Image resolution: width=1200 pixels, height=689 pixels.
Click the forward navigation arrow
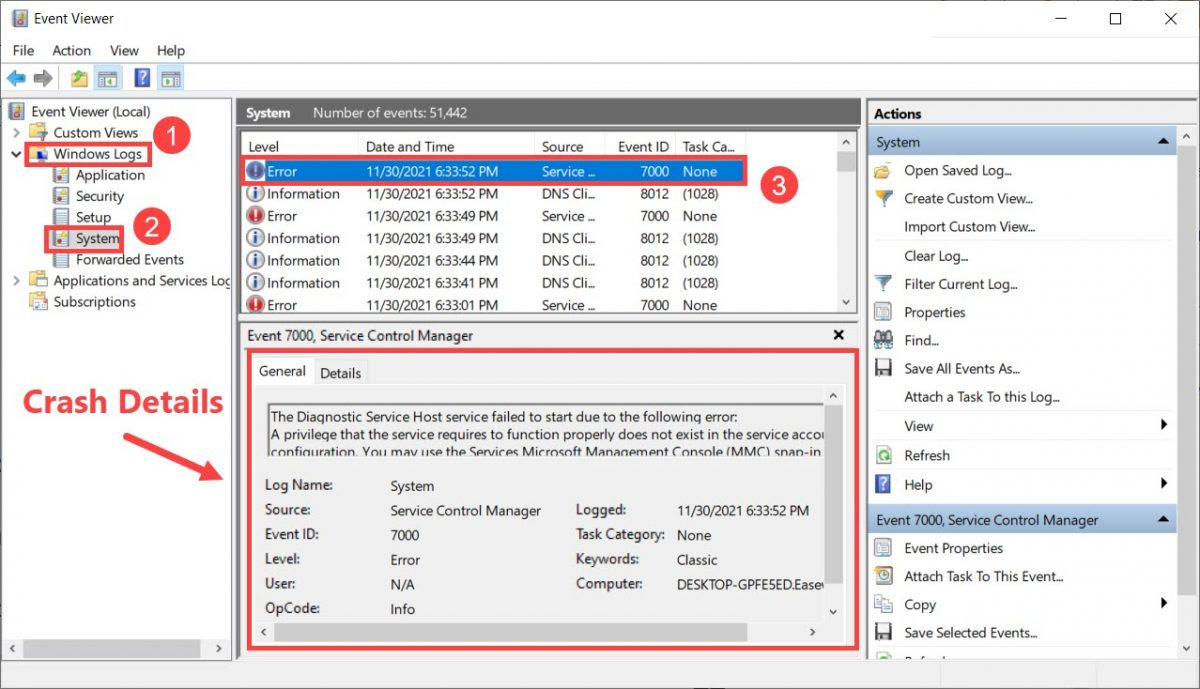coord(41,78)
